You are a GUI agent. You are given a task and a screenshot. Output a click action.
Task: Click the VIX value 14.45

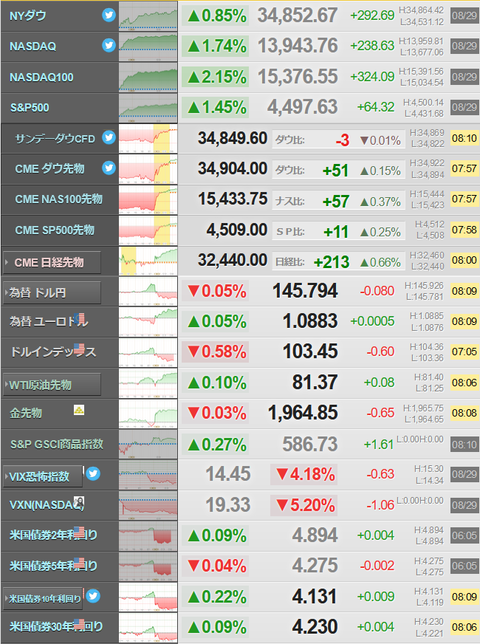click(228, 474)
